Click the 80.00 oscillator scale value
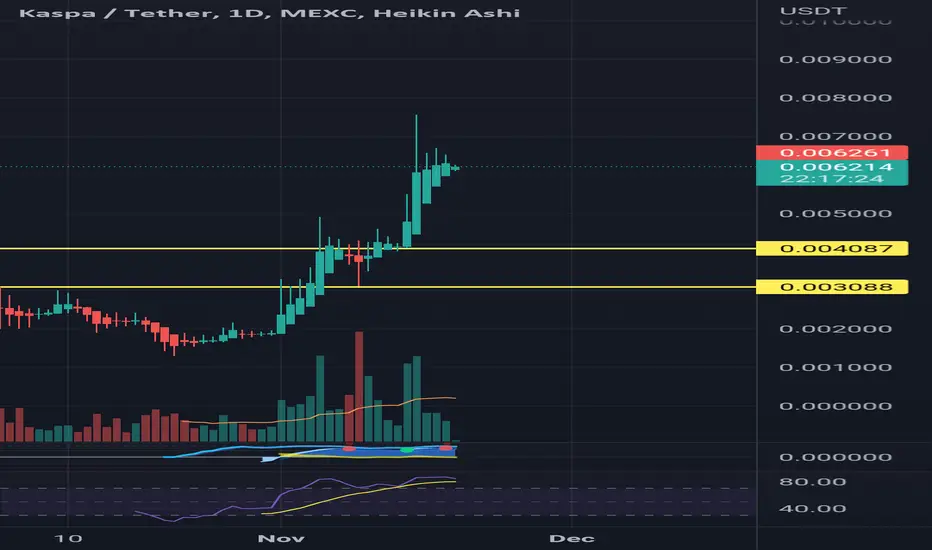 click(x=813, y=482)
